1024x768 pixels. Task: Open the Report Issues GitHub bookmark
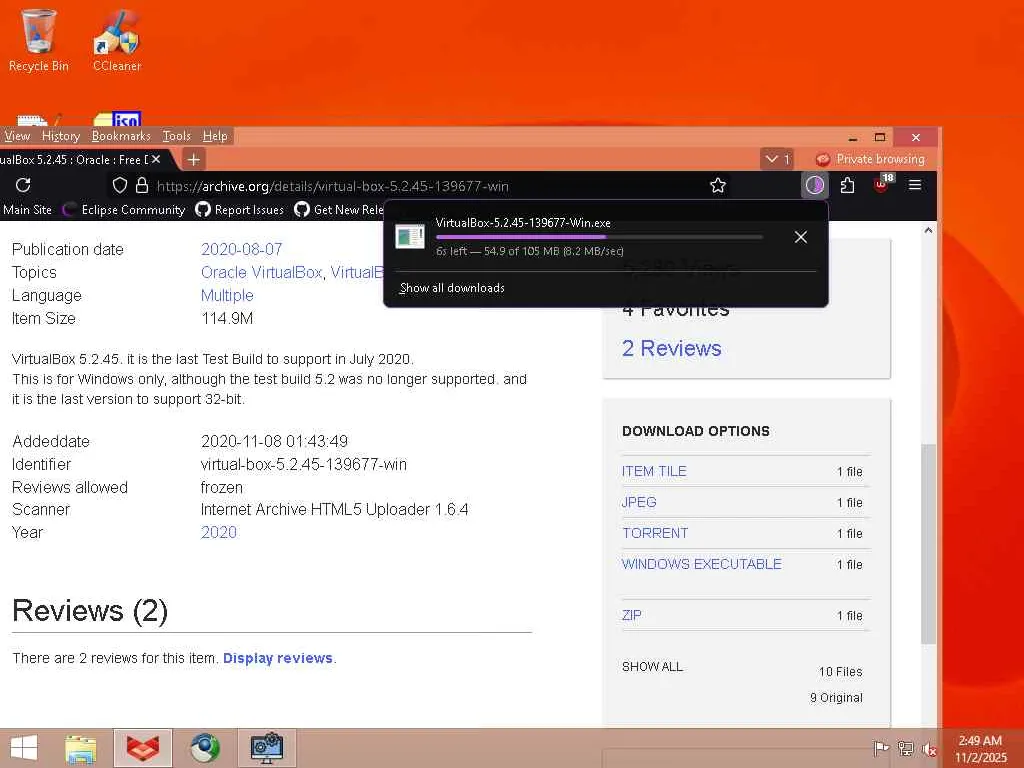[x=240, y=210]
